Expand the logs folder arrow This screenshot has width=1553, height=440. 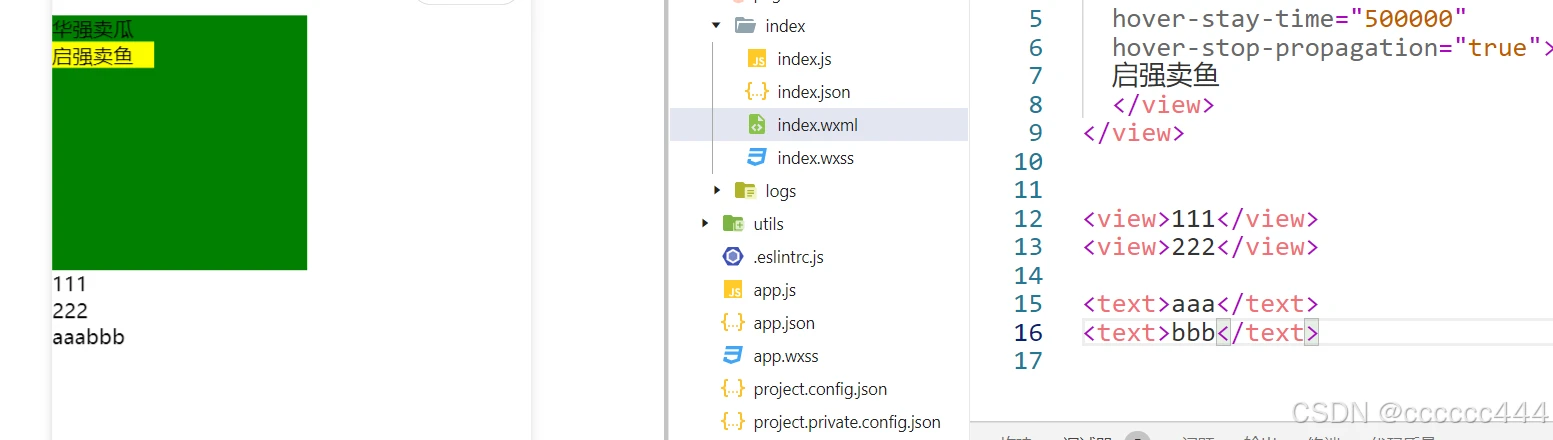pos(716,191)
